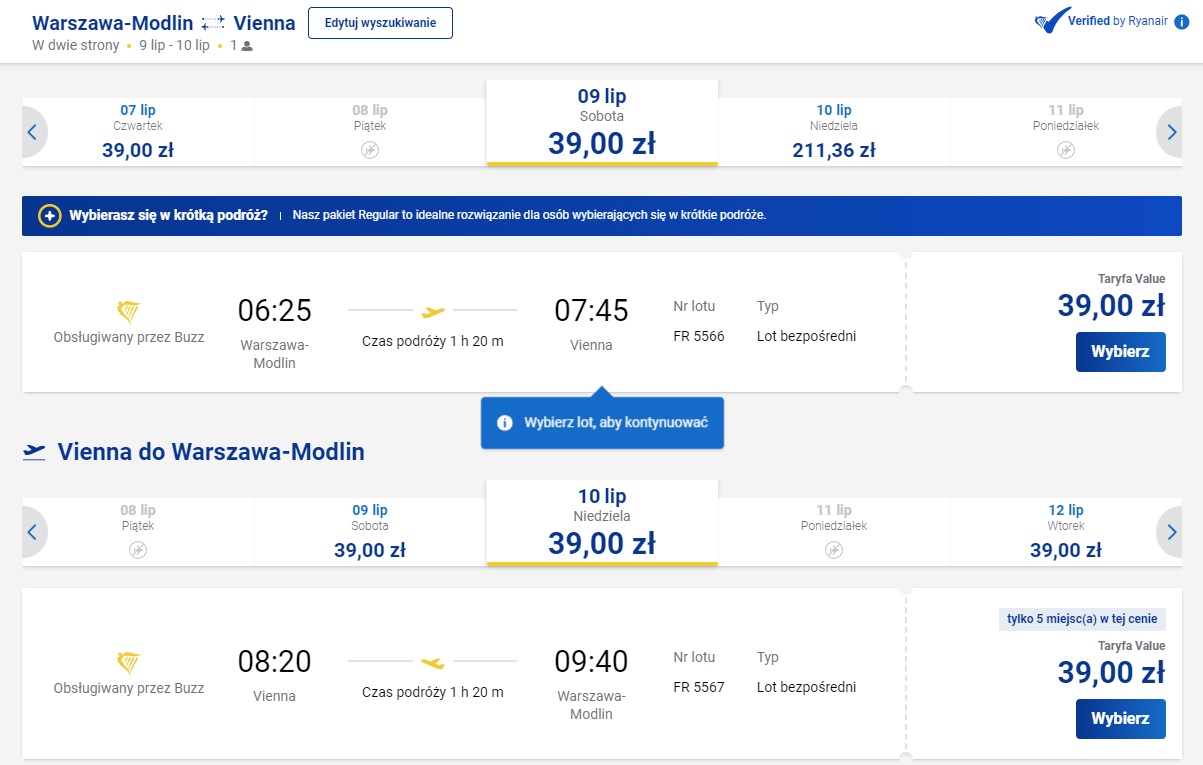
Task: Show later return dates with right arrow
Action: tap(1170, 532)
